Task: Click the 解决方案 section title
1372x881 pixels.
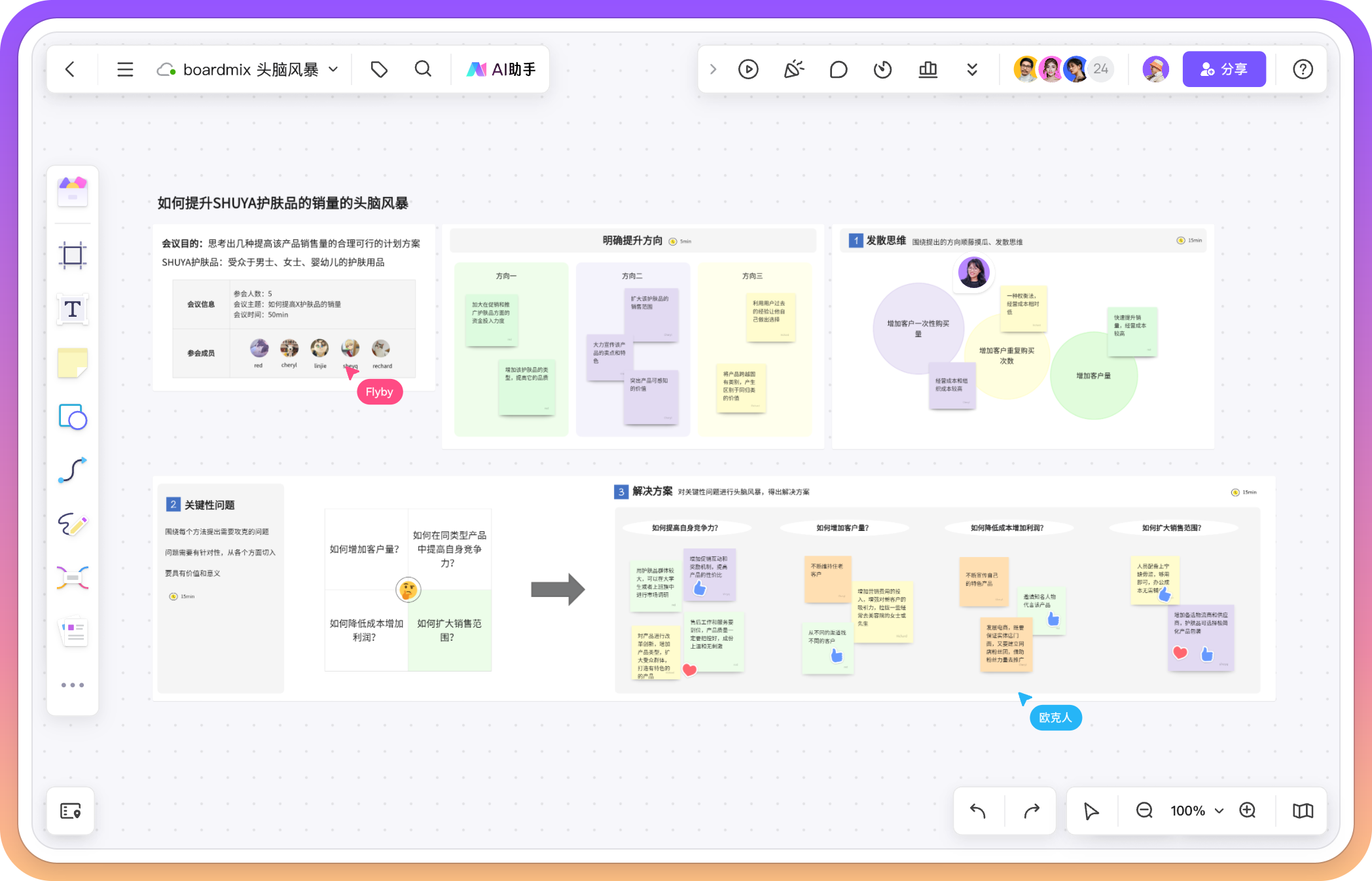Action: (652, 492)
